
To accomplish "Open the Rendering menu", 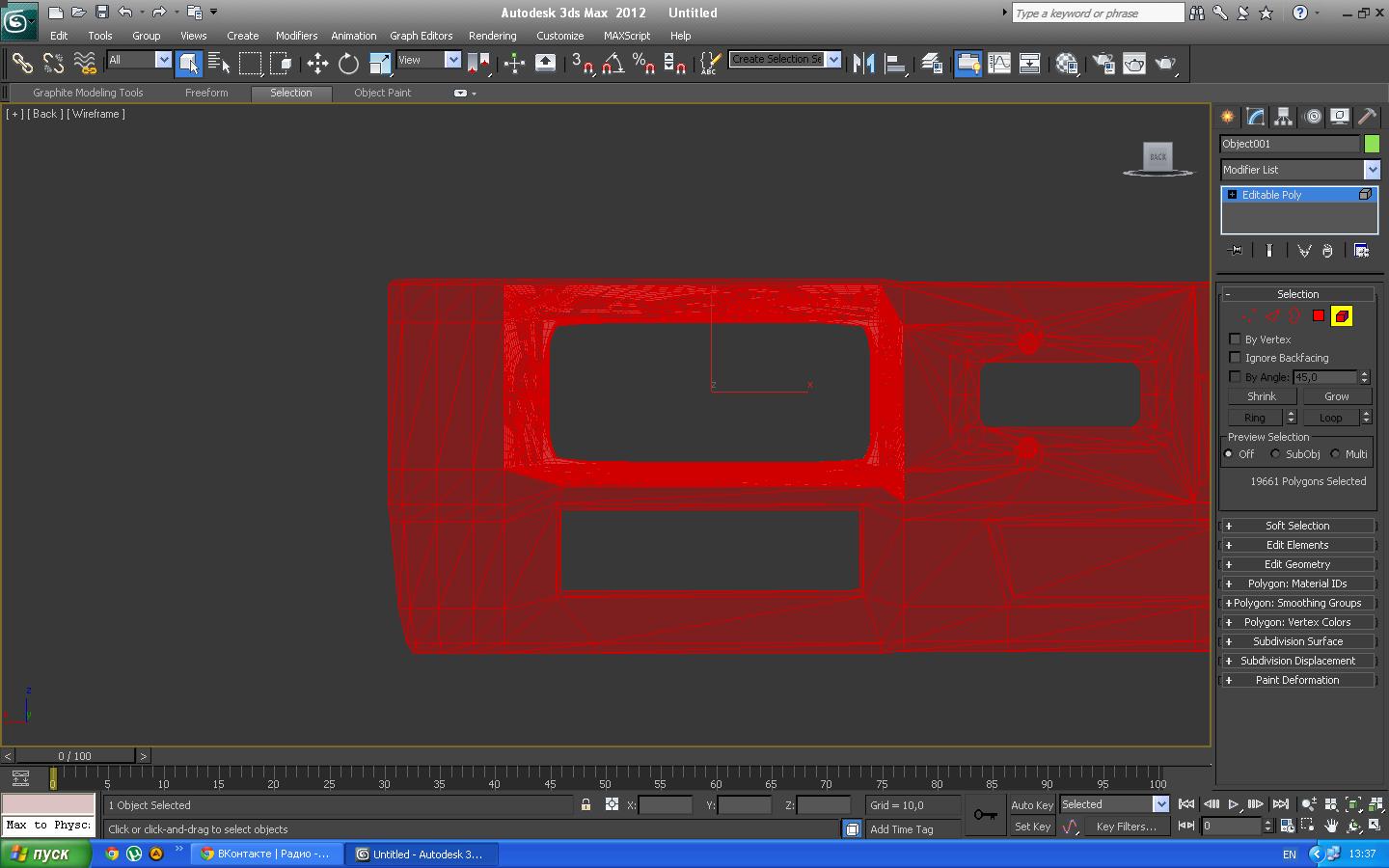I will pos(492,36).
